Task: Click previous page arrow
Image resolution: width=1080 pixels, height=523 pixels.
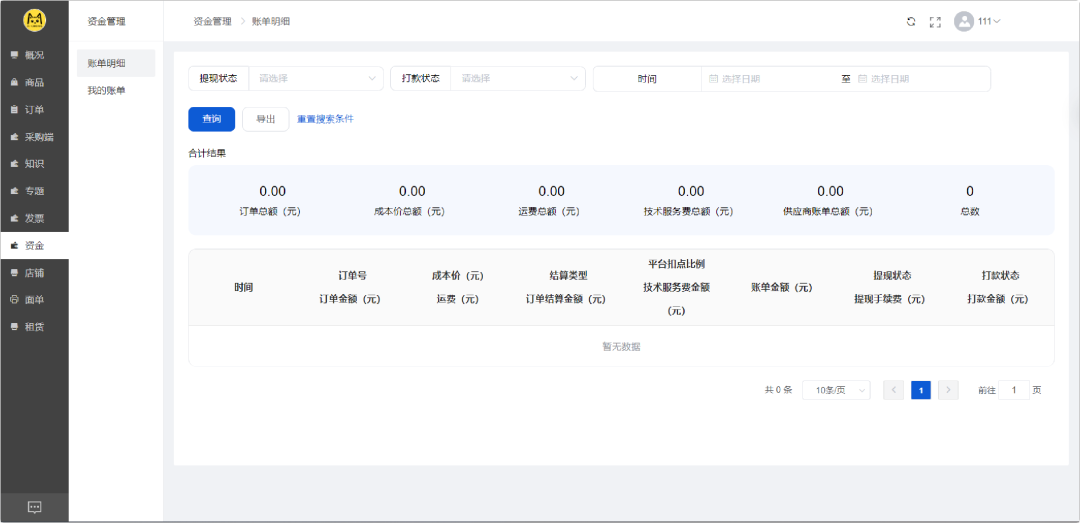Action: [893, 390]
